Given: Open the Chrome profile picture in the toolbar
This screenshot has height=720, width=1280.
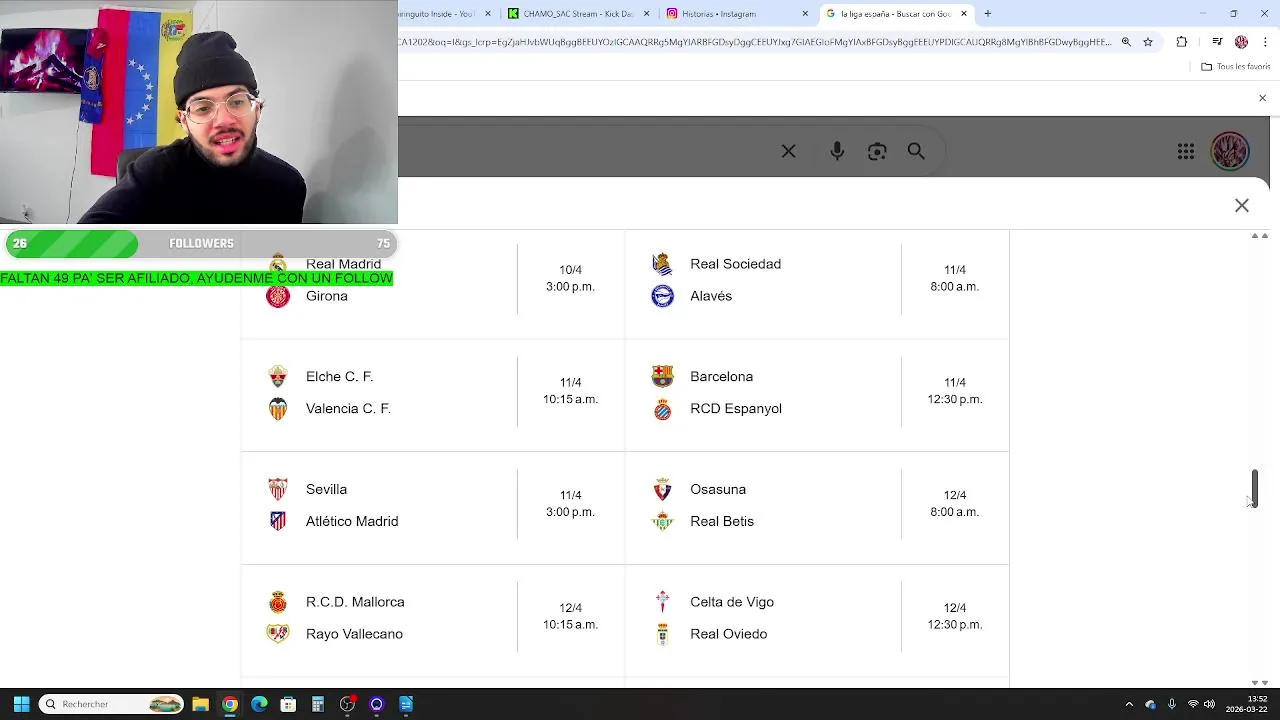Looking at the screenshot, I should (x=1241, y=42).
